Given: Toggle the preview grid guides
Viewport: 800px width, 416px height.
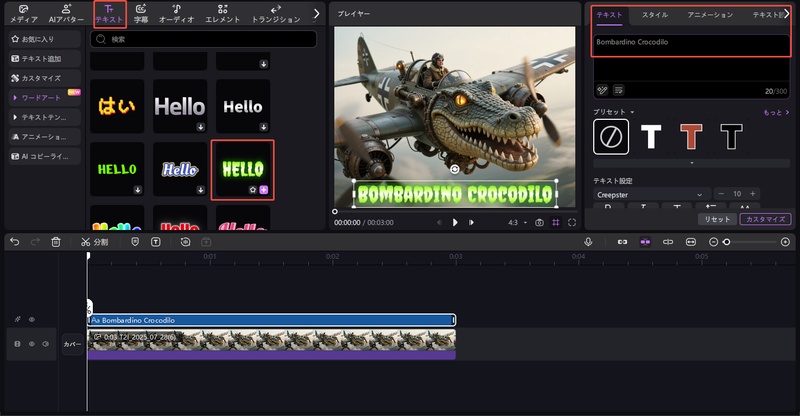Looking at the screenshot, I should (556, 223).
